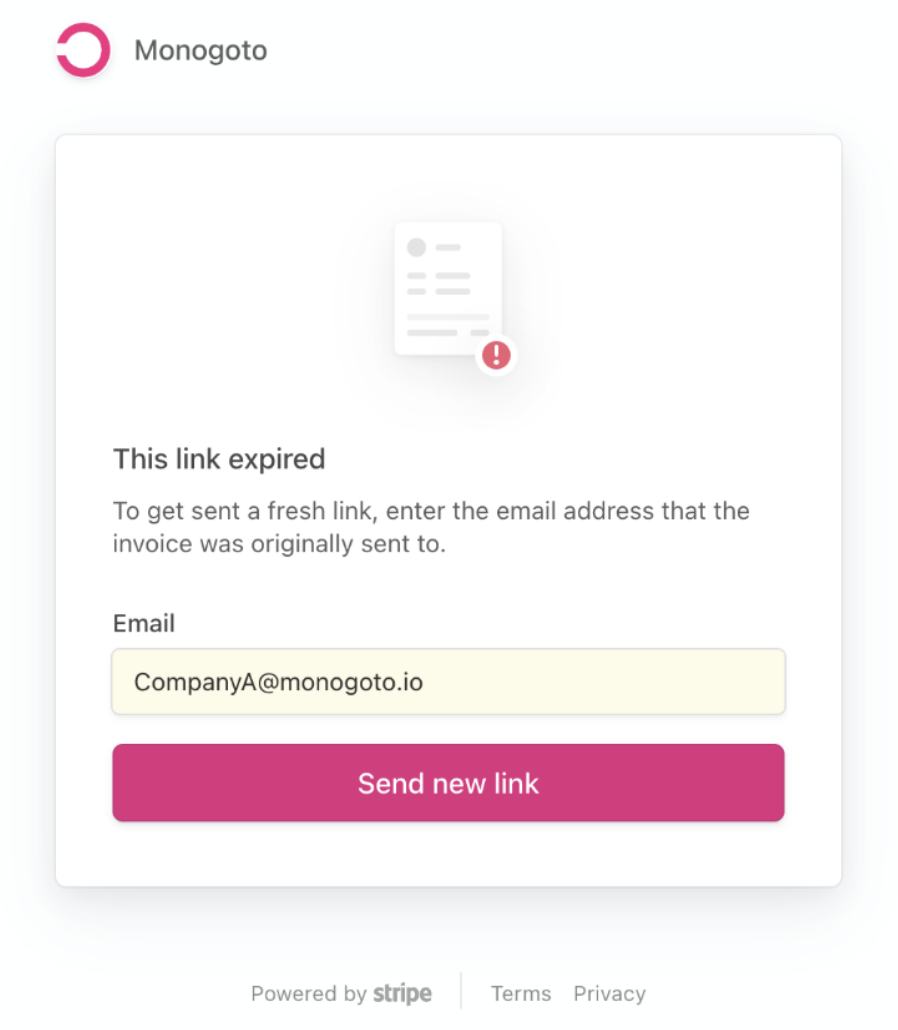Click empty right end of Email field
The image size is (898, 1030).
(700, 682)
